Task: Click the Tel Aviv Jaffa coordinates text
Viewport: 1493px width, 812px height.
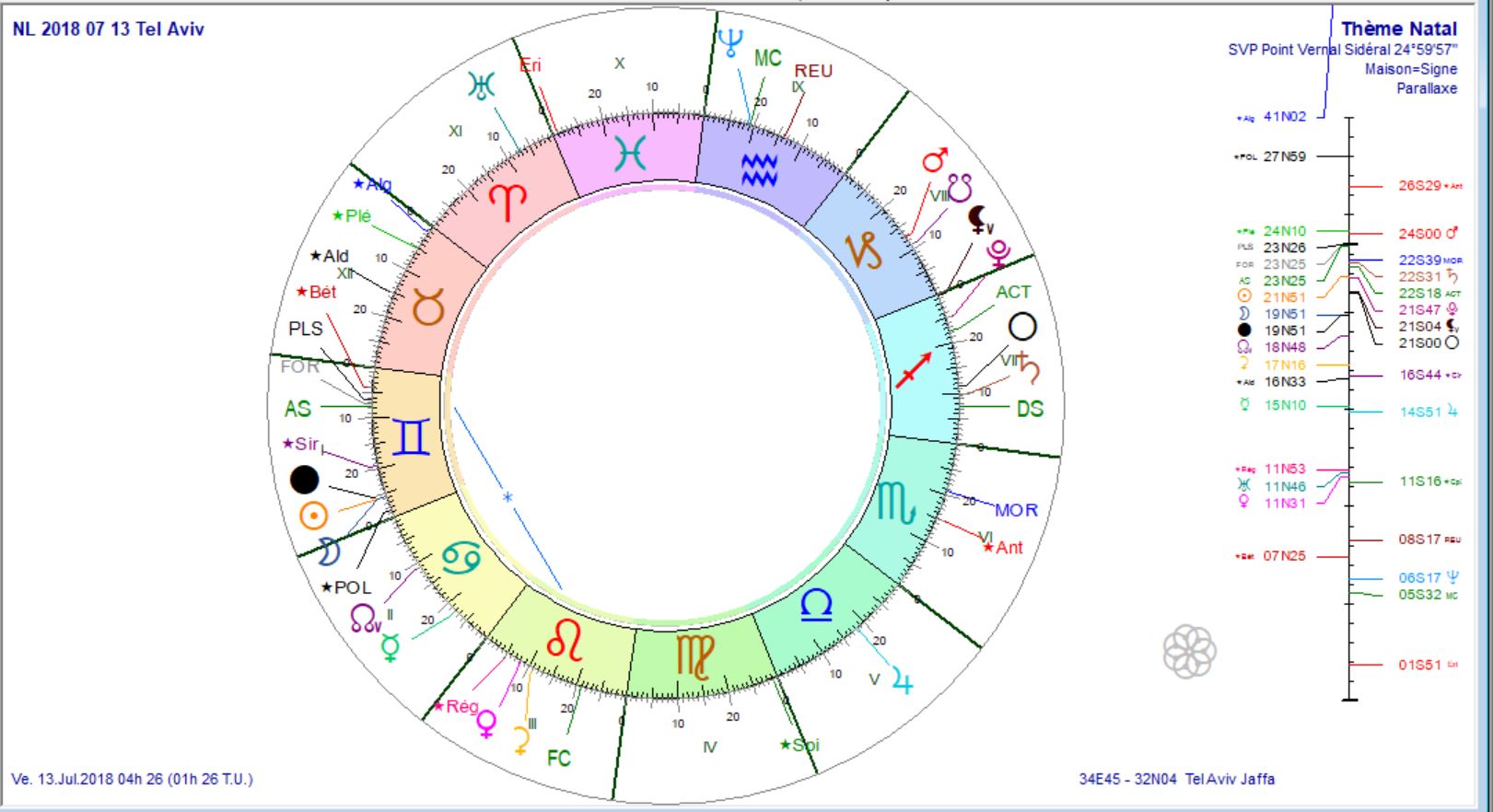Action: tap(1176, 779)
